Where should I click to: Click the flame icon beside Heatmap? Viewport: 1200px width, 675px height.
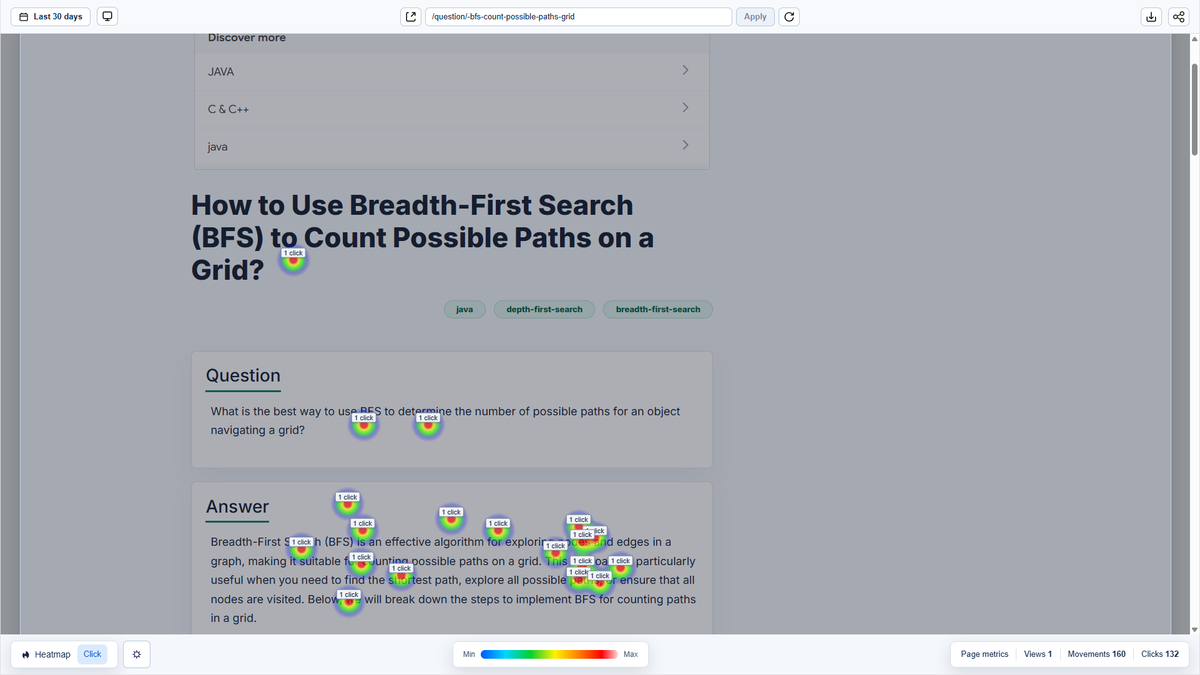[x=26, y=654]
